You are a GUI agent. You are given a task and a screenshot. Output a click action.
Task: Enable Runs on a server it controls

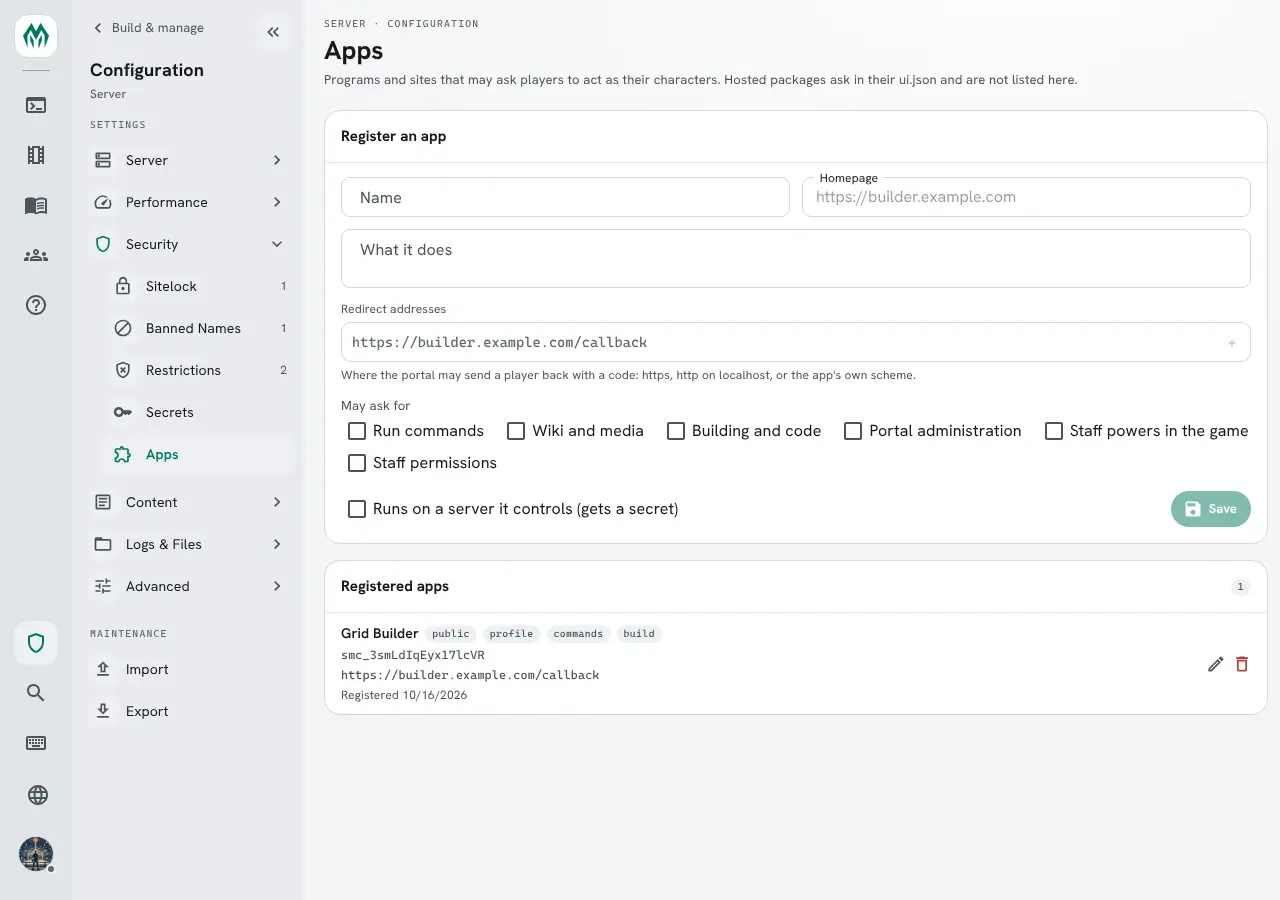point(357,509)
